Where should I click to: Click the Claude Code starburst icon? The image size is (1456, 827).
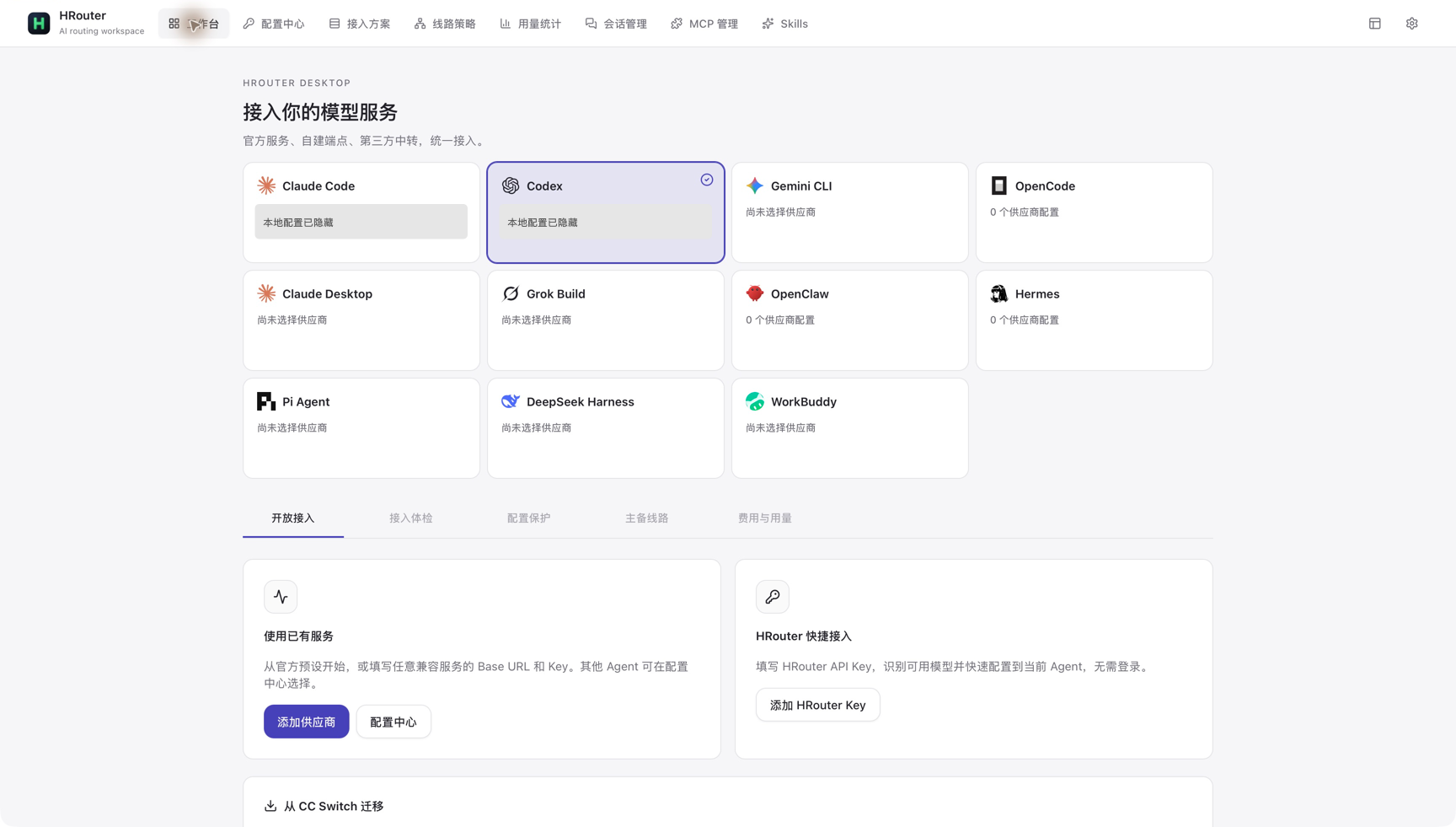266,185
